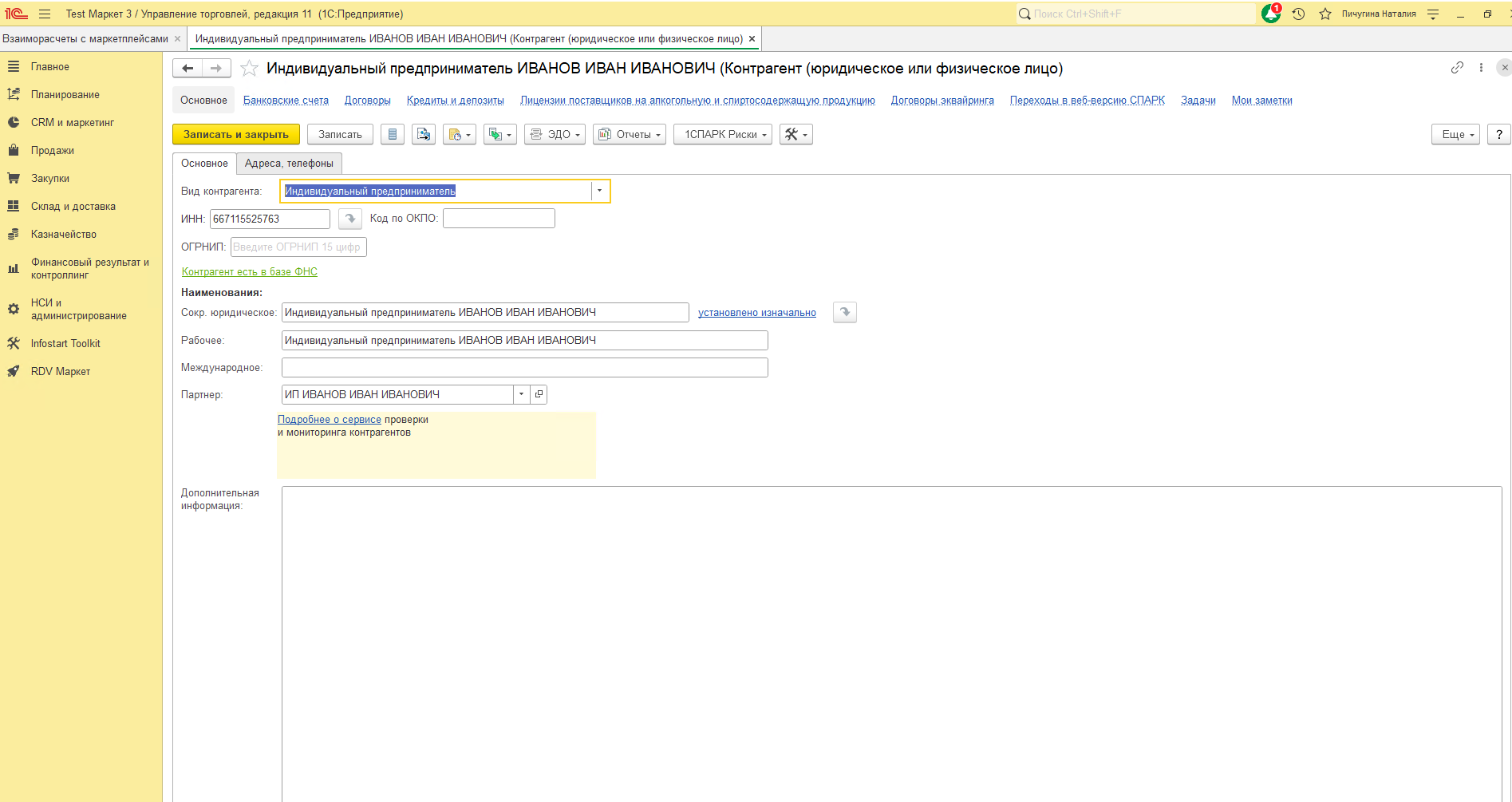The width and height of the screenshot is (1512, 802).
Task: Click the Записать и закрыть button
Action: (236, 134)
